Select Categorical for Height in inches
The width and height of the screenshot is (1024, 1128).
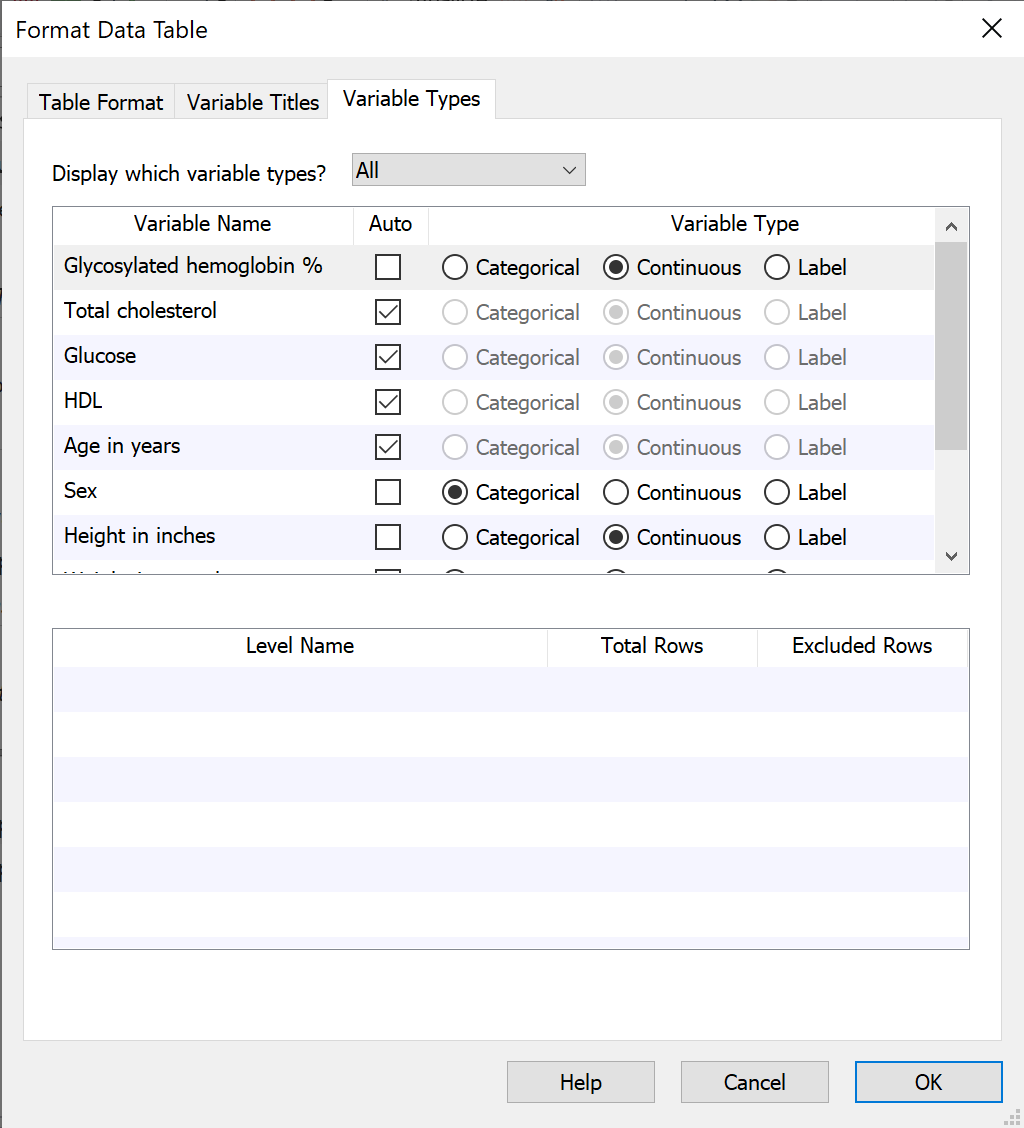coord(455,537)
